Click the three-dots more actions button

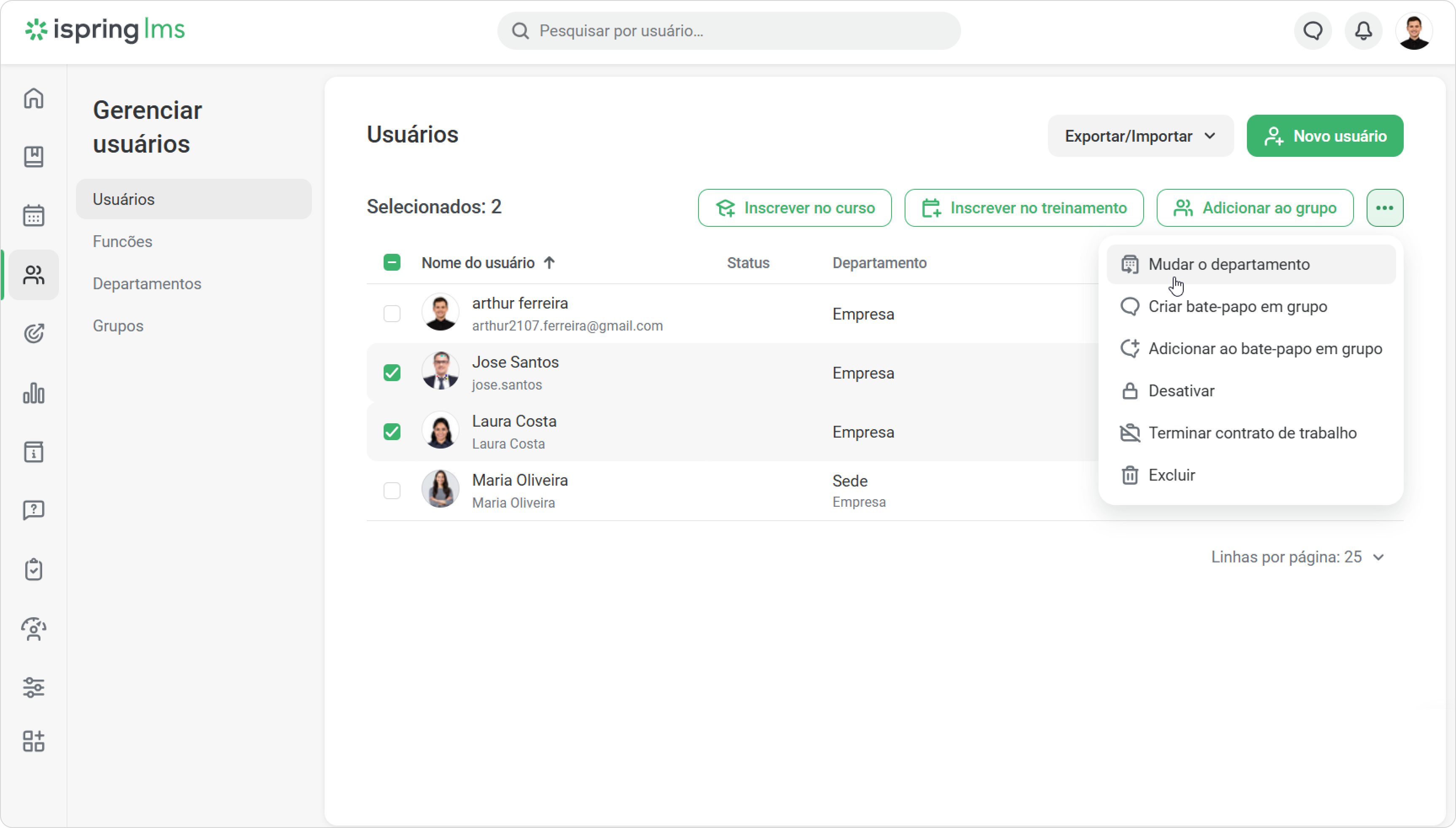click(x=1384, y=207)
